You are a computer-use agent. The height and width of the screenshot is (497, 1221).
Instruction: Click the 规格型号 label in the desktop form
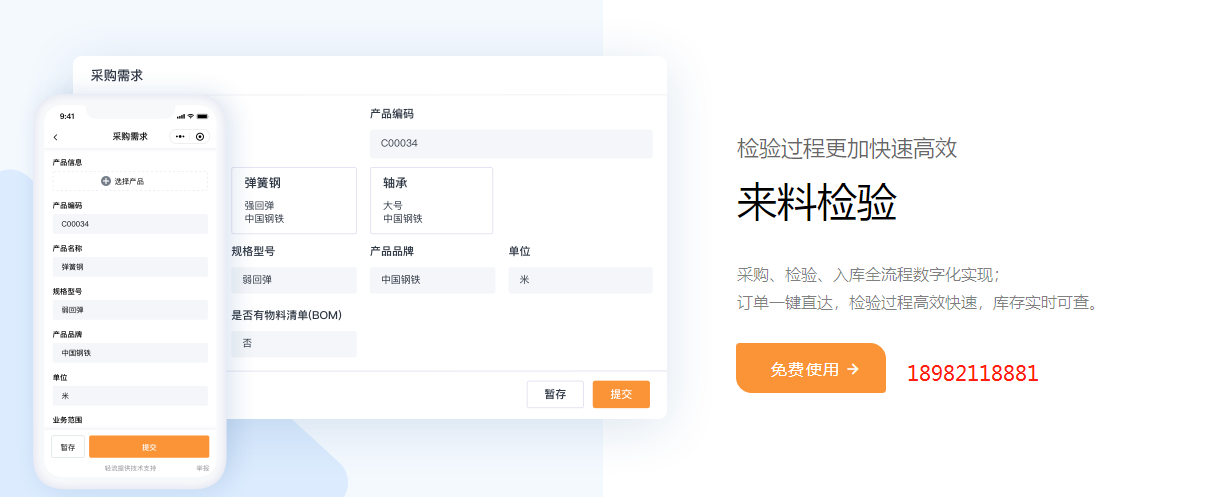point(253,251)
